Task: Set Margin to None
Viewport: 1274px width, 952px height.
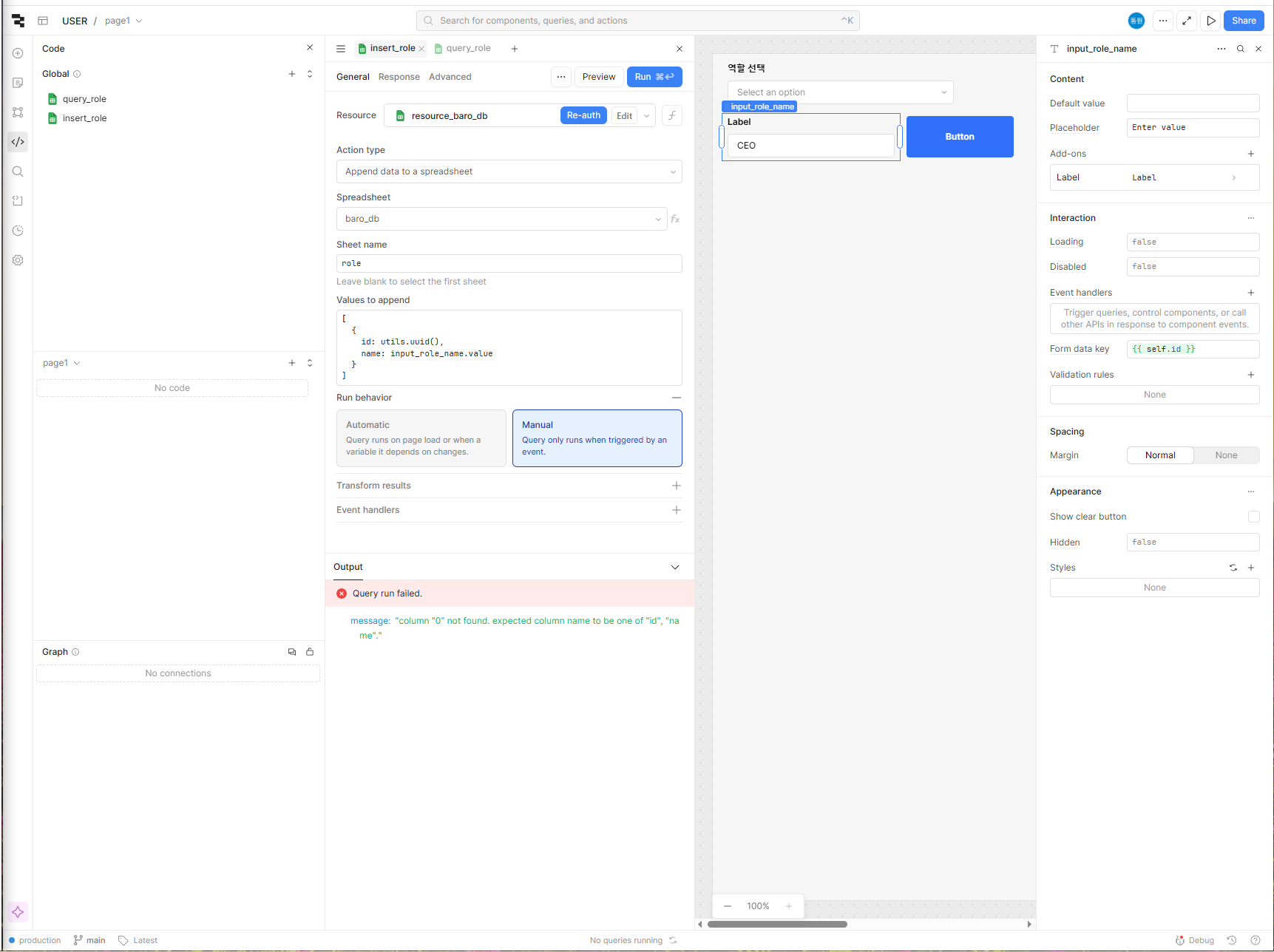Action: [x=1227, y=455]
